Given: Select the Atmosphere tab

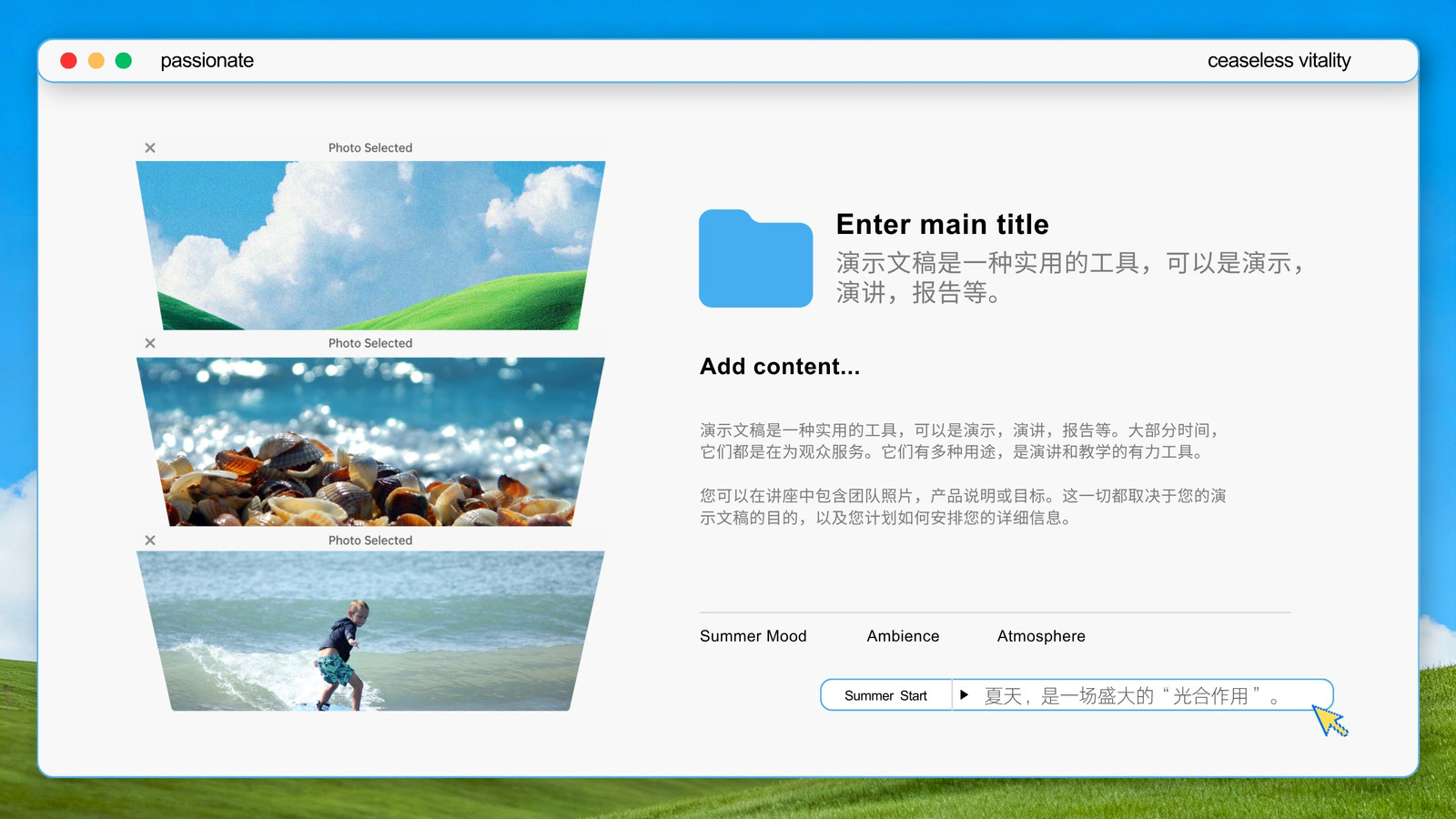Looking at the screenshot, I should click(1041, 636).
